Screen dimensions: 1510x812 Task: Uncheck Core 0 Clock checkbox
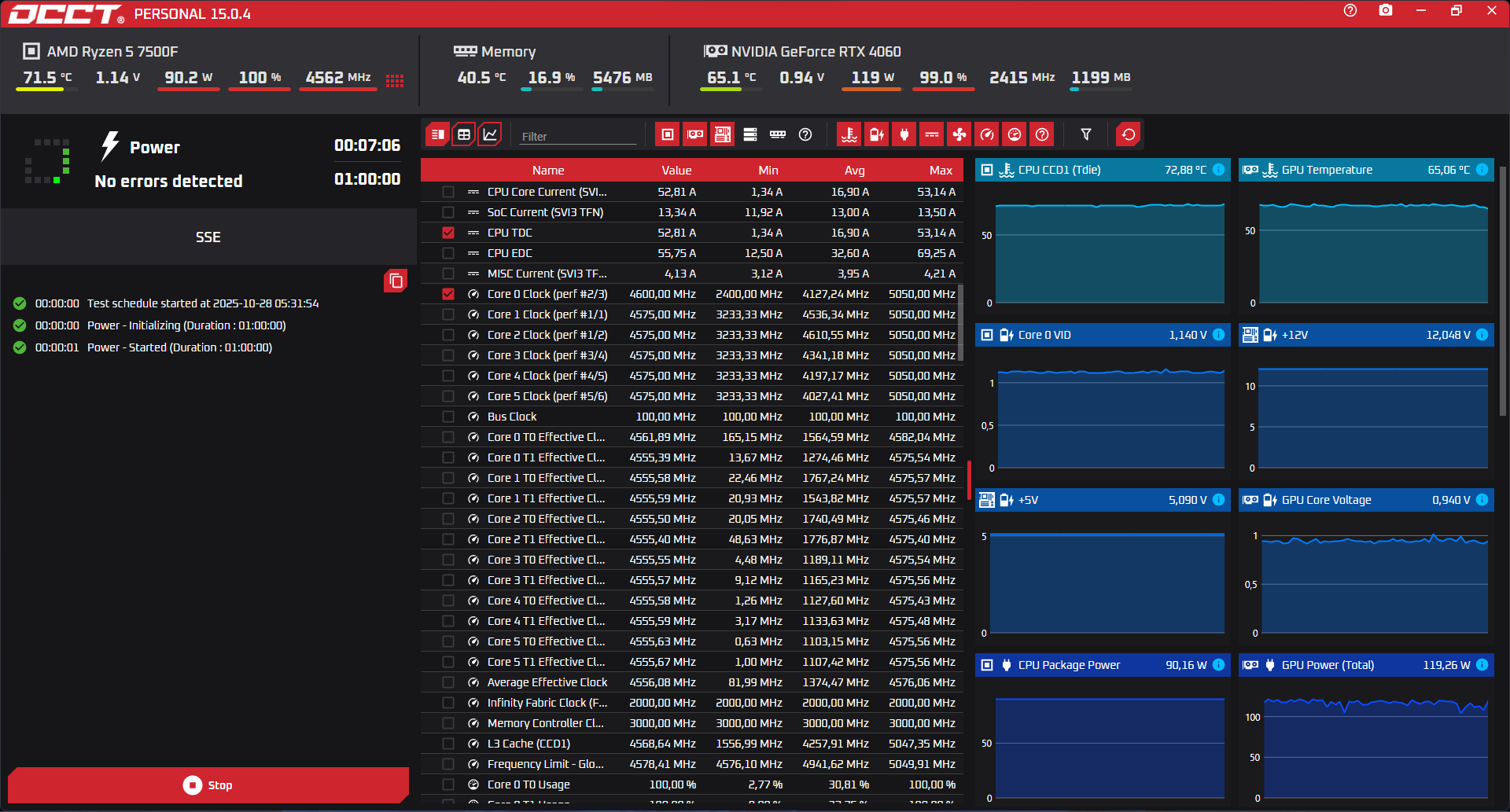click(448, 294)
